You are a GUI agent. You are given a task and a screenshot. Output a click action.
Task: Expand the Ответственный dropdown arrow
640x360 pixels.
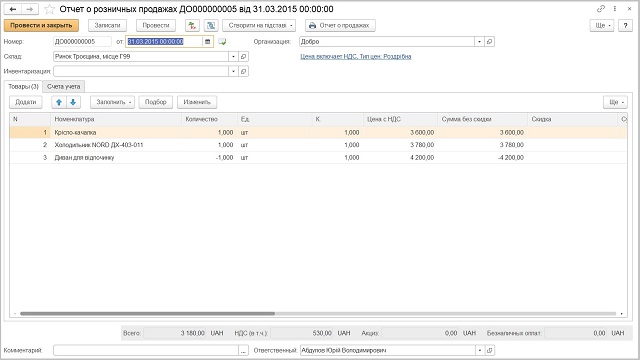point(479,350)
